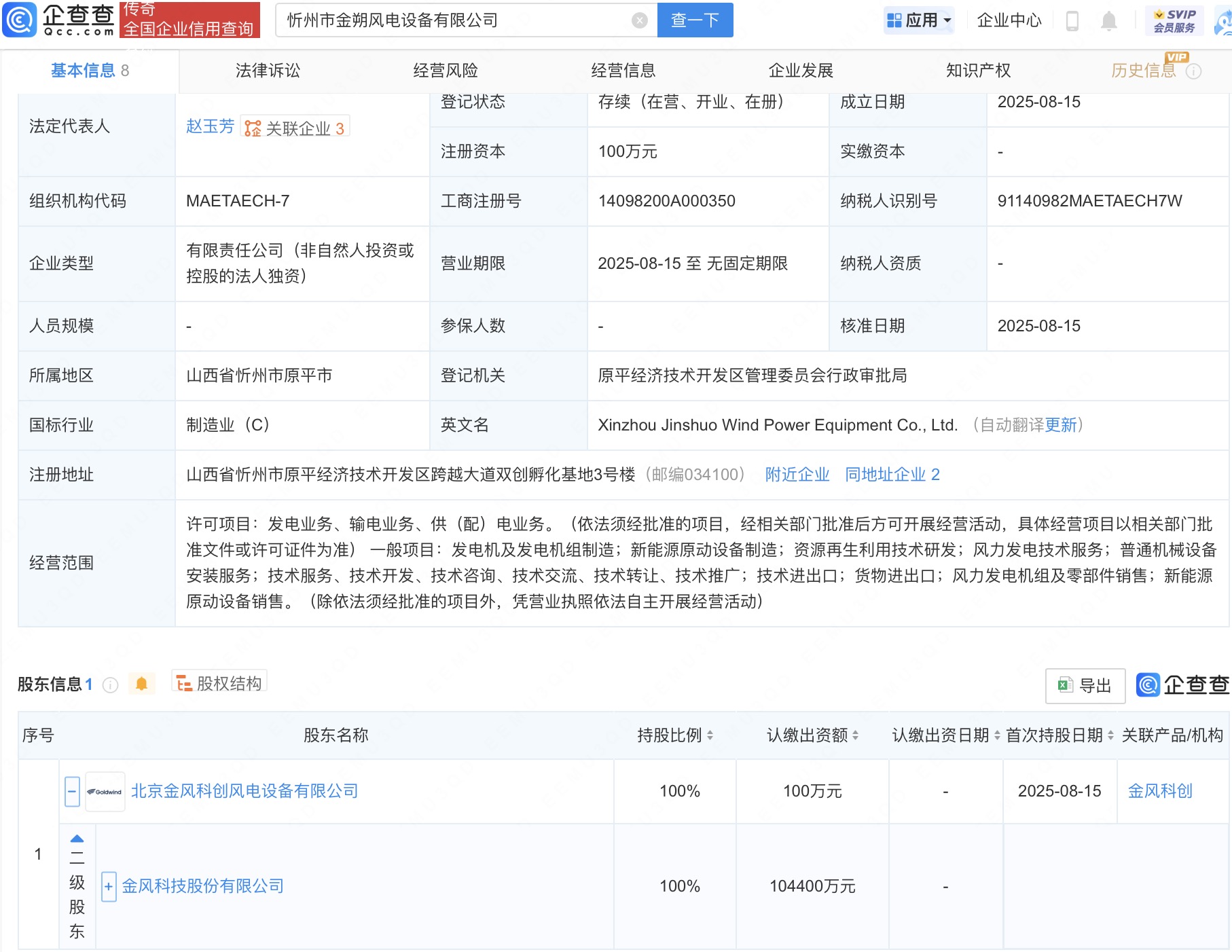1232x952 pixels.
Task: Open 金风科技股份有限公司 link
Action: click(x=202, y=887)
